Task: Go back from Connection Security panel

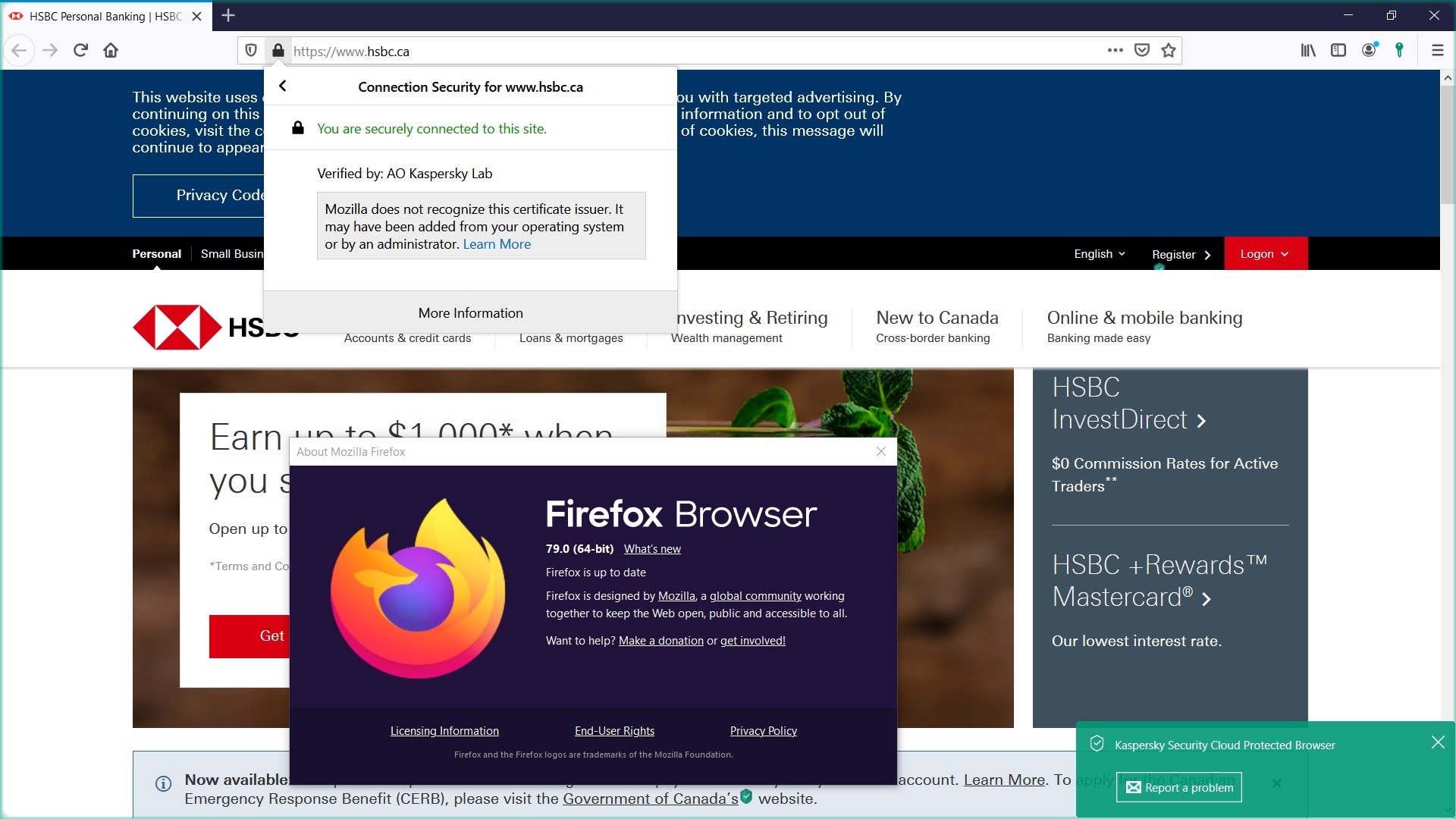Action: 283,86
